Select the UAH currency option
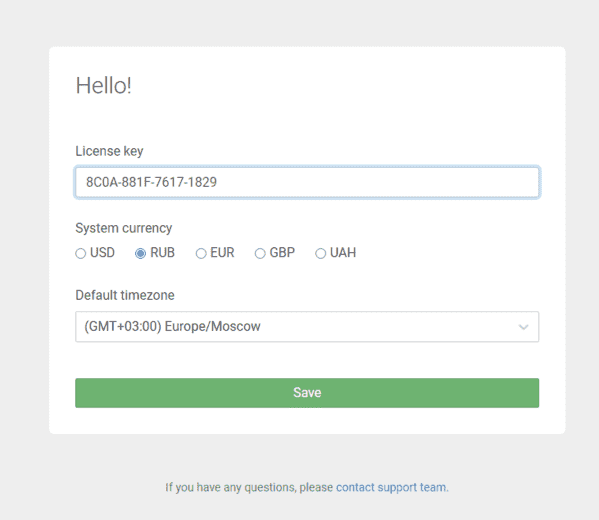The image size is (599, 520). [x=321, y=253]
